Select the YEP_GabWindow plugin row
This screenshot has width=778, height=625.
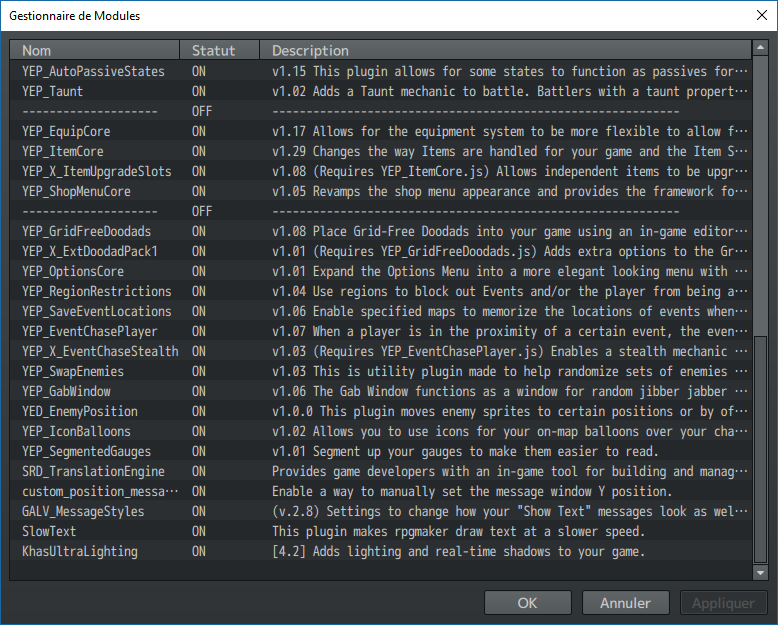pos(381,391)
